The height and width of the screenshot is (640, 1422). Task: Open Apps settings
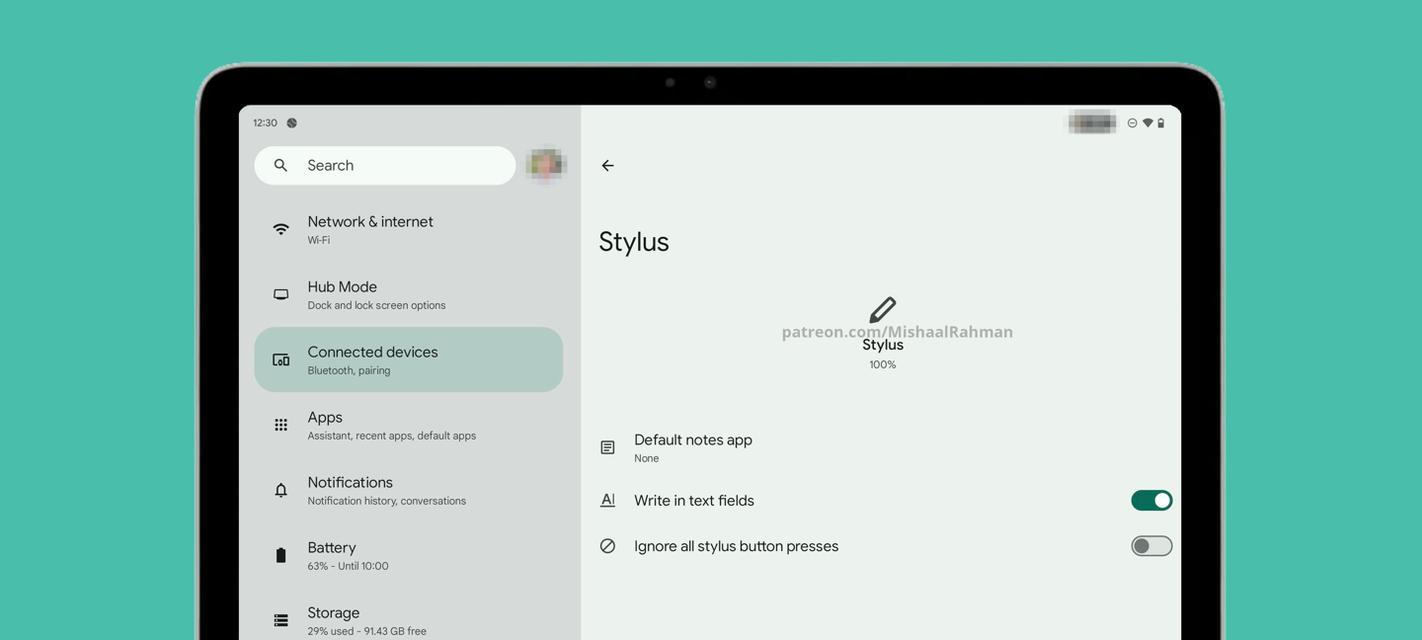point(408,425)
